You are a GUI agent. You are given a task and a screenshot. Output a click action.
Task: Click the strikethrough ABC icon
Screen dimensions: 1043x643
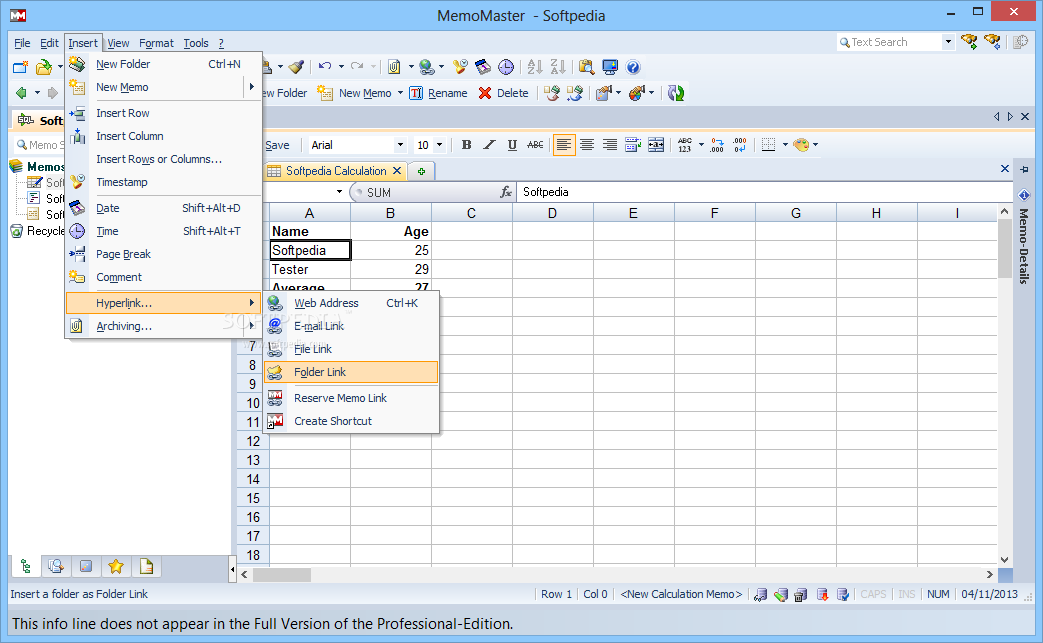click(535, 145)
